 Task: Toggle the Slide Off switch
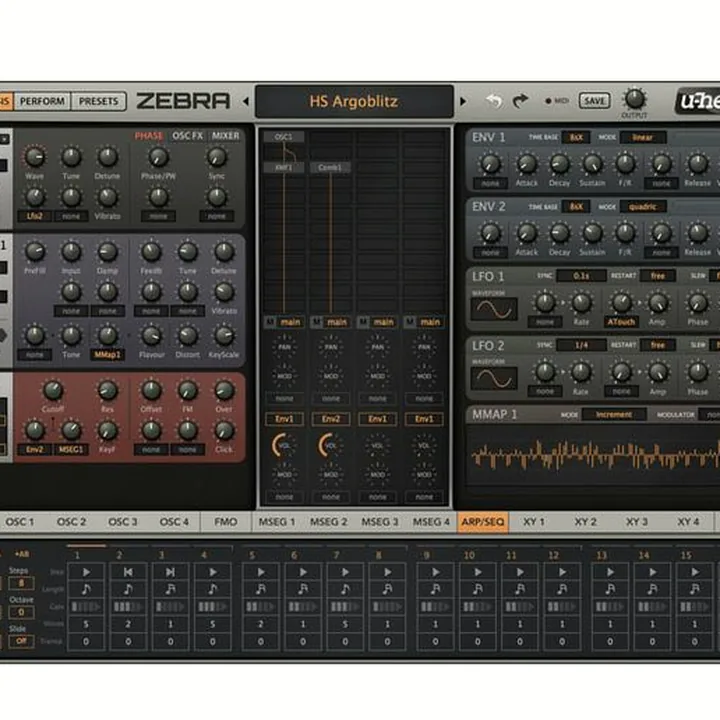[x=21, y=641]
